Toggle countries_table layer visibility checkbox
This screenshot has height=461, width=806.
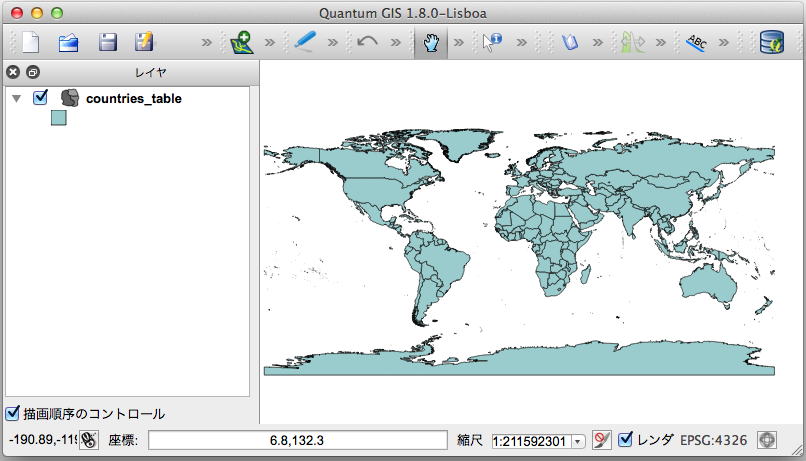tap(41, 98)
